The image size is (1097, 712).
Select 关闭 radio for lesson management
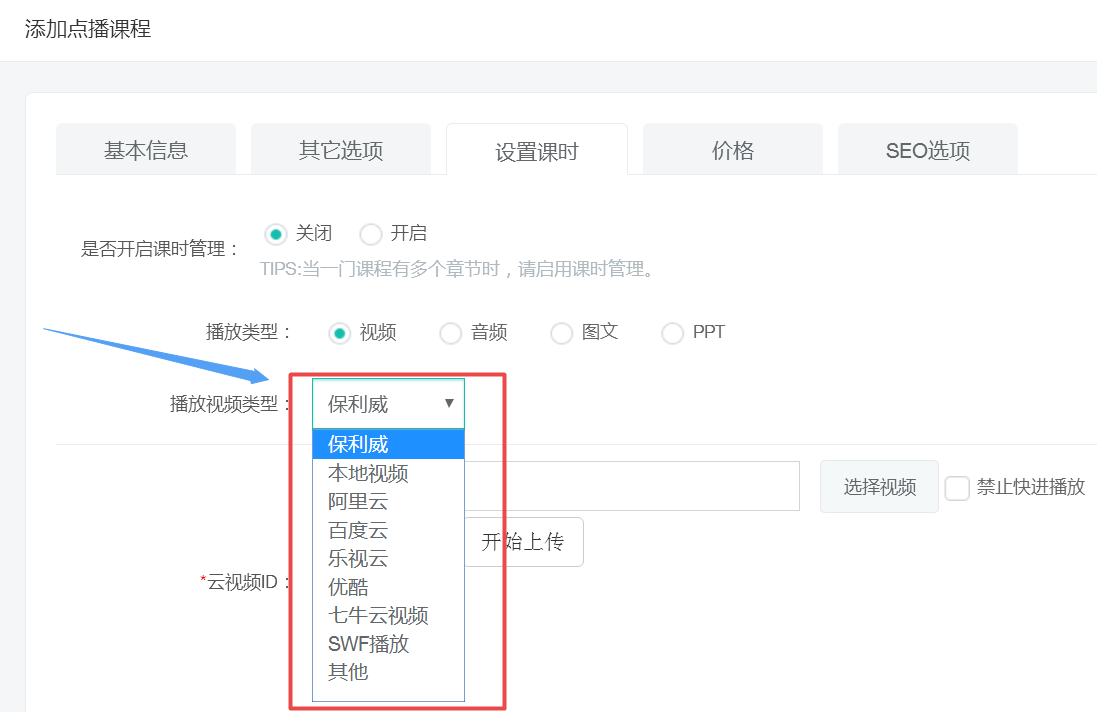point(275,234)
